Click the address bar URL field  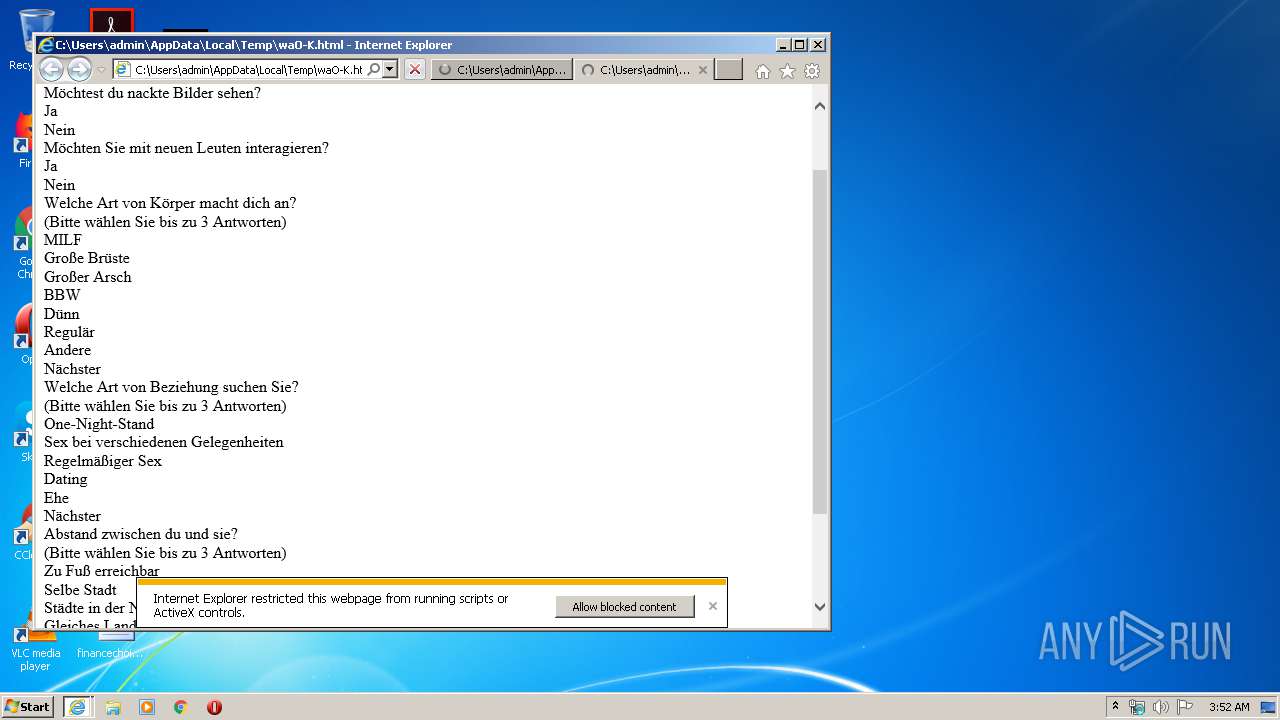click(x=249, y=70)
